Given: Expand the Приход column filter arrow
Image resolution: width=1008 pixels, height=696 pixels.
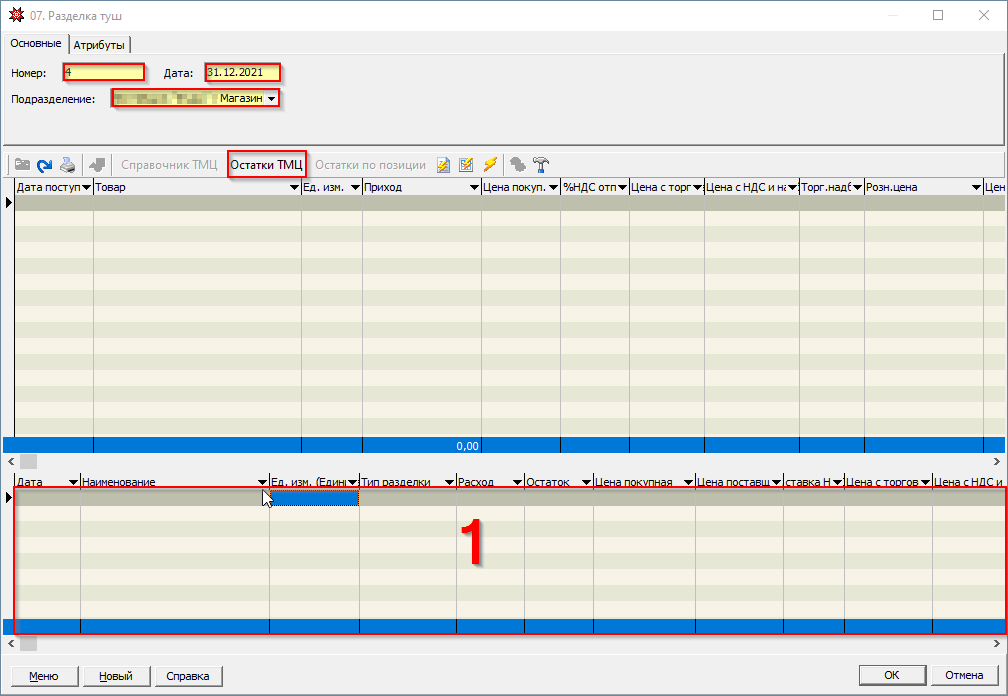Looking at the screenshot, I should [473, 188].
